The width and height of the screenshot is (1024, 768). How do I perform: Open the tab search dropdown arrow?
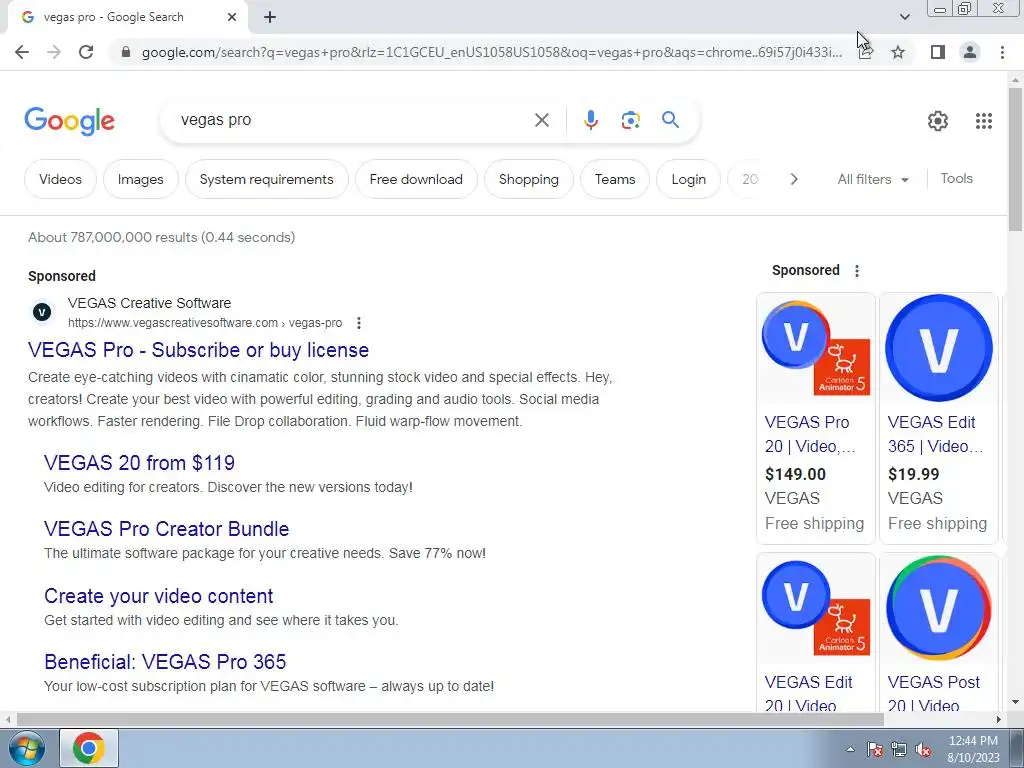[x=904, y=17]
